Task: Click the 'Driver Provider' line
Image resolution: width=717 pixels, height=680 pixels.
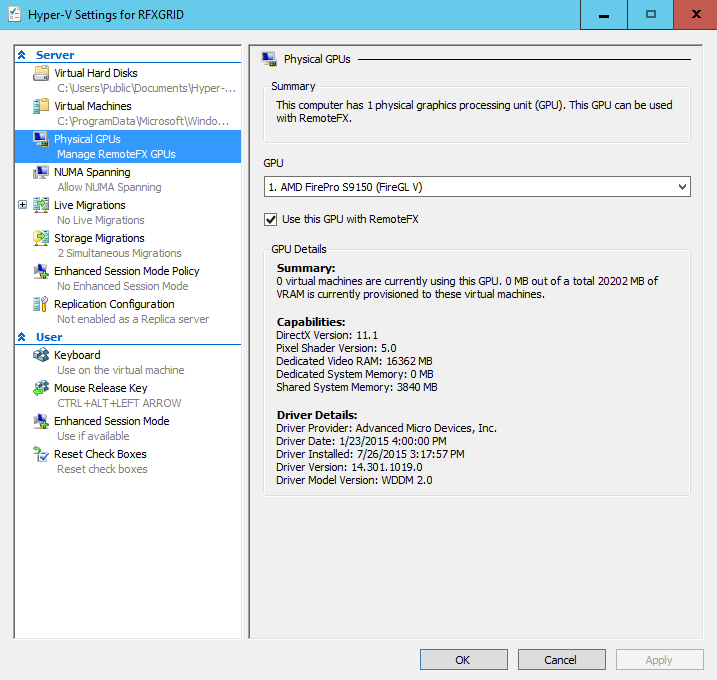Action: point(386,428)
